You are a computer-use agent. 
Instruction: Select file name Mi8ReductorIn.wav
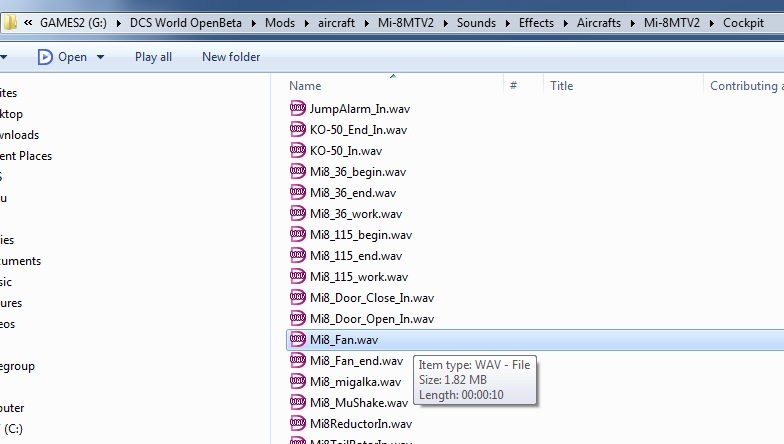pyautogui.click(x=361, y=424)
